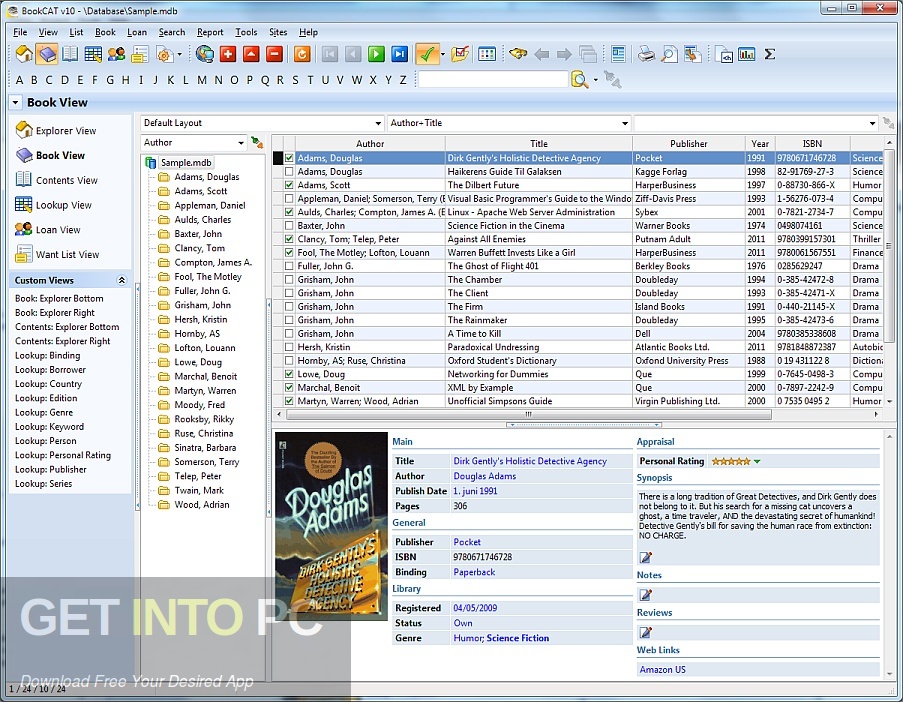The width and height of the screenshot is (903, 702).
Task: Click the Print toolbar icon
Action: coord(646,54)
